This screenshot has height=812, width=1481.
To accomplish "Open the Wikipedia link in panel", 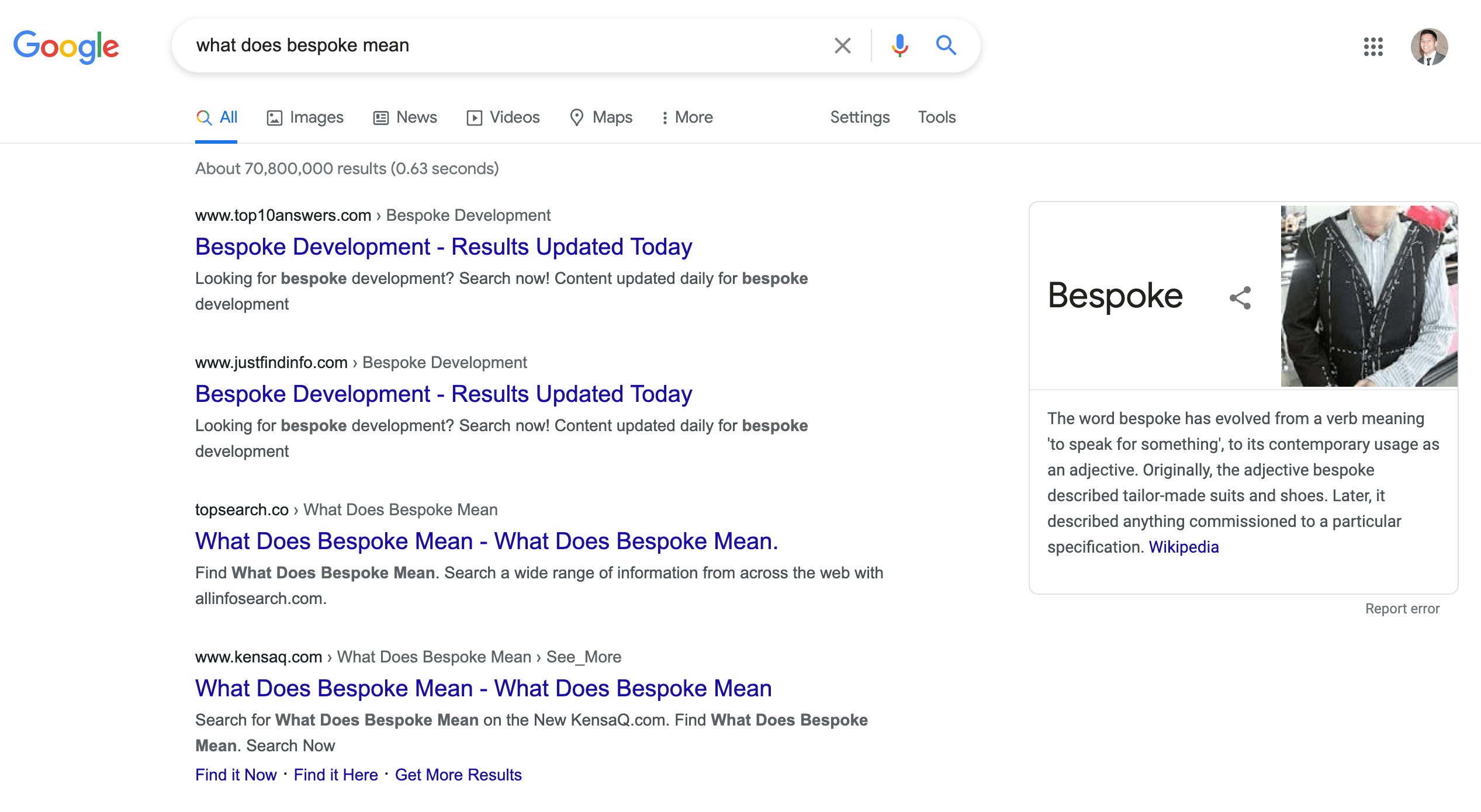I will click(1184, 547).
